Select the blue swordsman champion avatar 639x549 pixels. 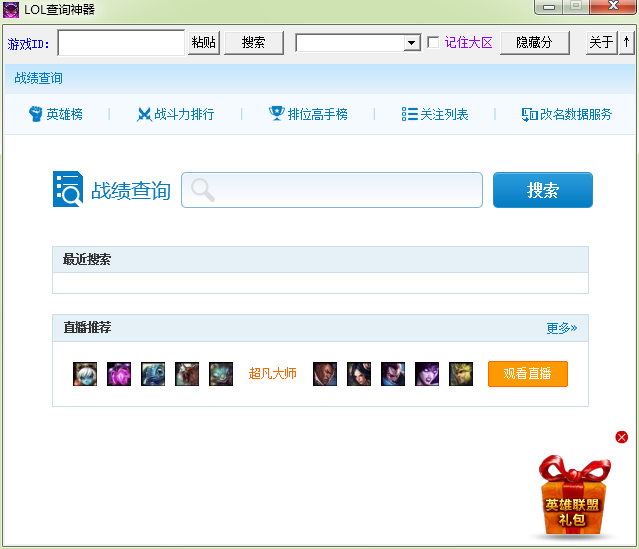coord(393,374)
